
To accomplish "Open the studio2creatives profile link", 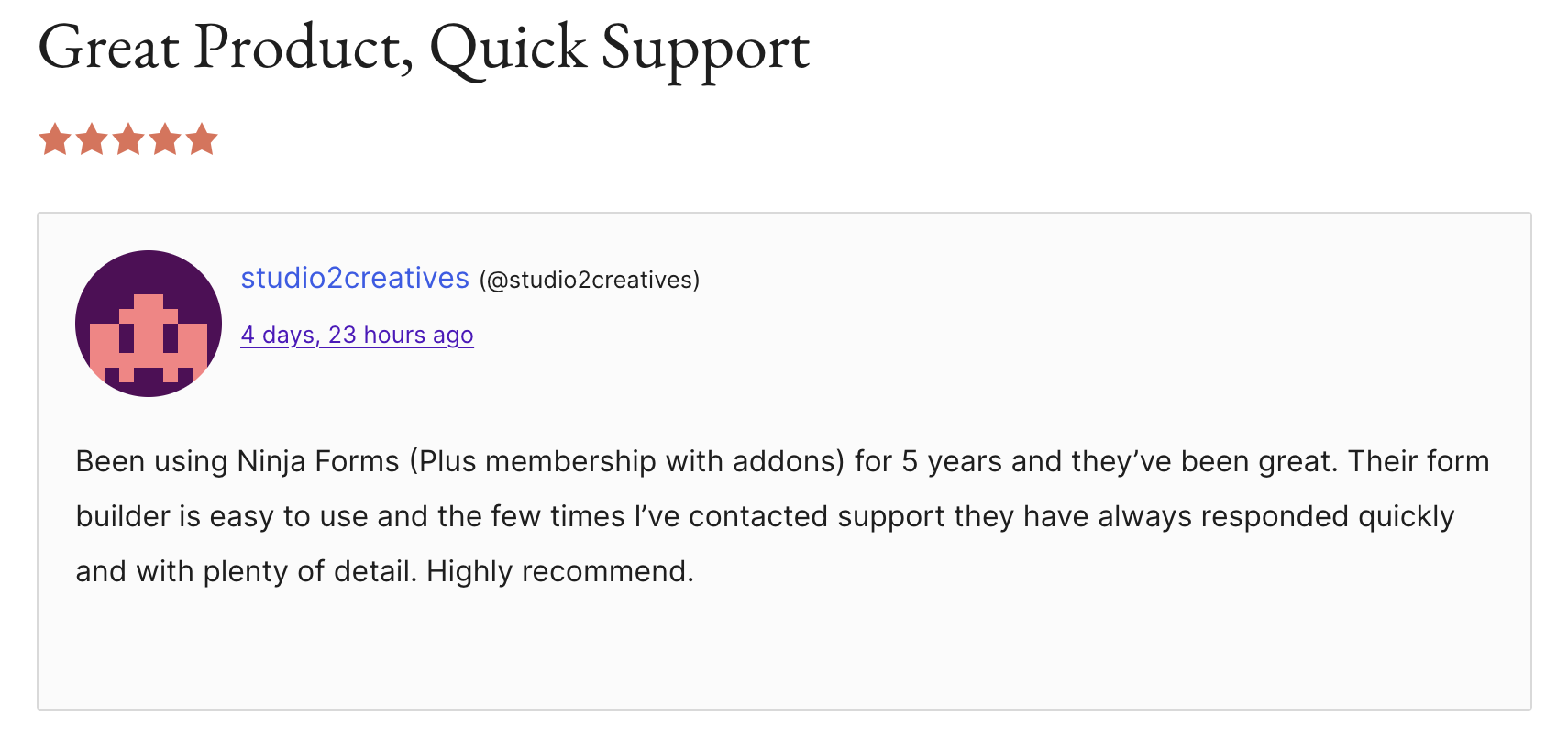I will coord(355,278).
